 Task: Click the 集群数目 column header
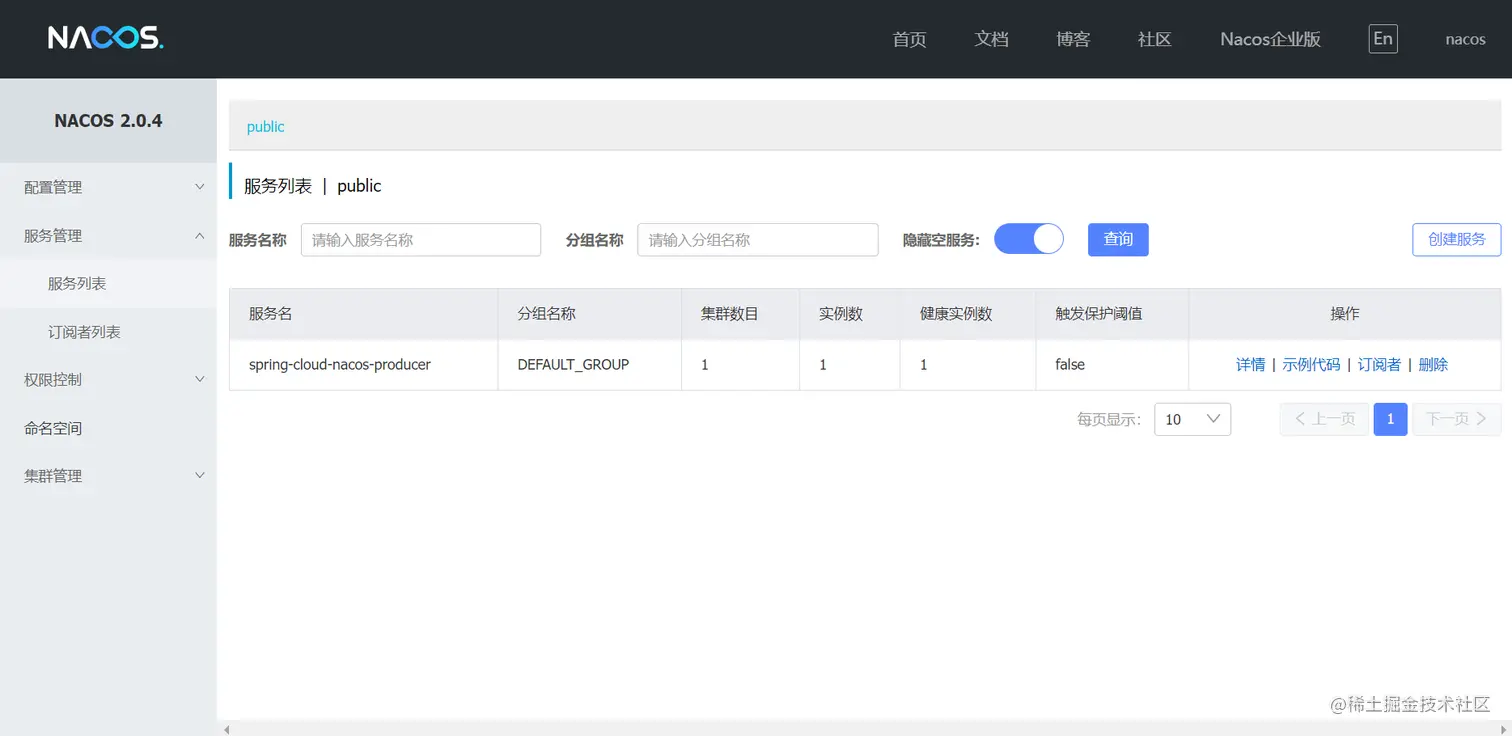(x=741, y=313)
